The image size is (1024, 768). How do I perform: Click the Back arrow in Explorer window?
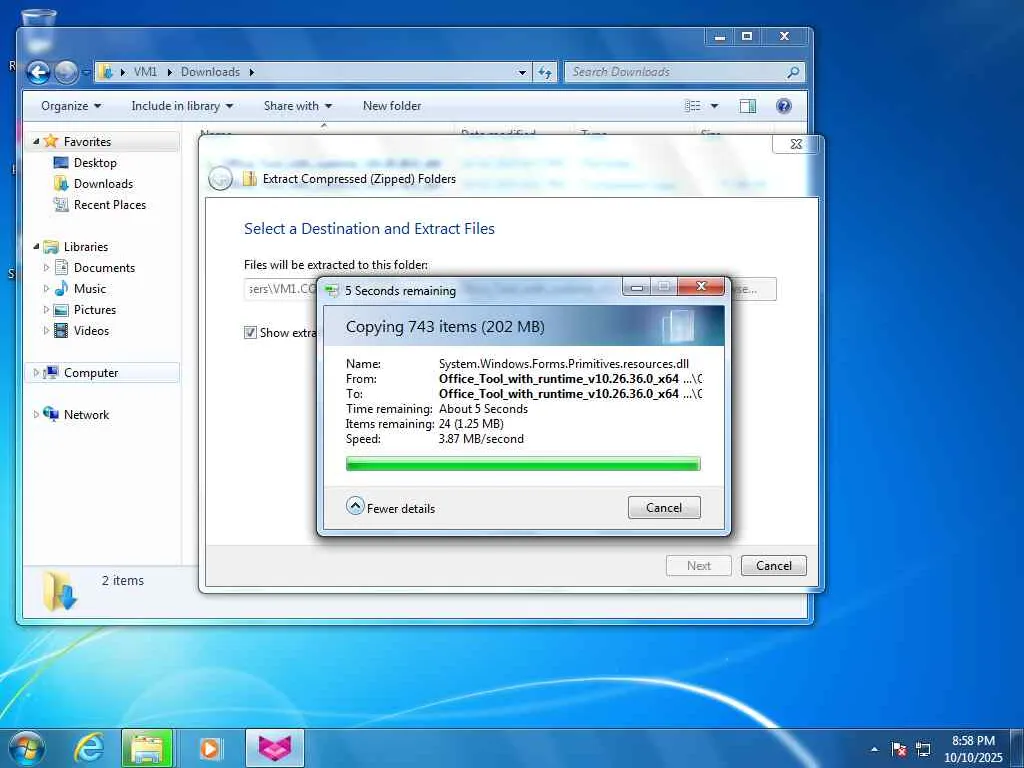[39, 72]
